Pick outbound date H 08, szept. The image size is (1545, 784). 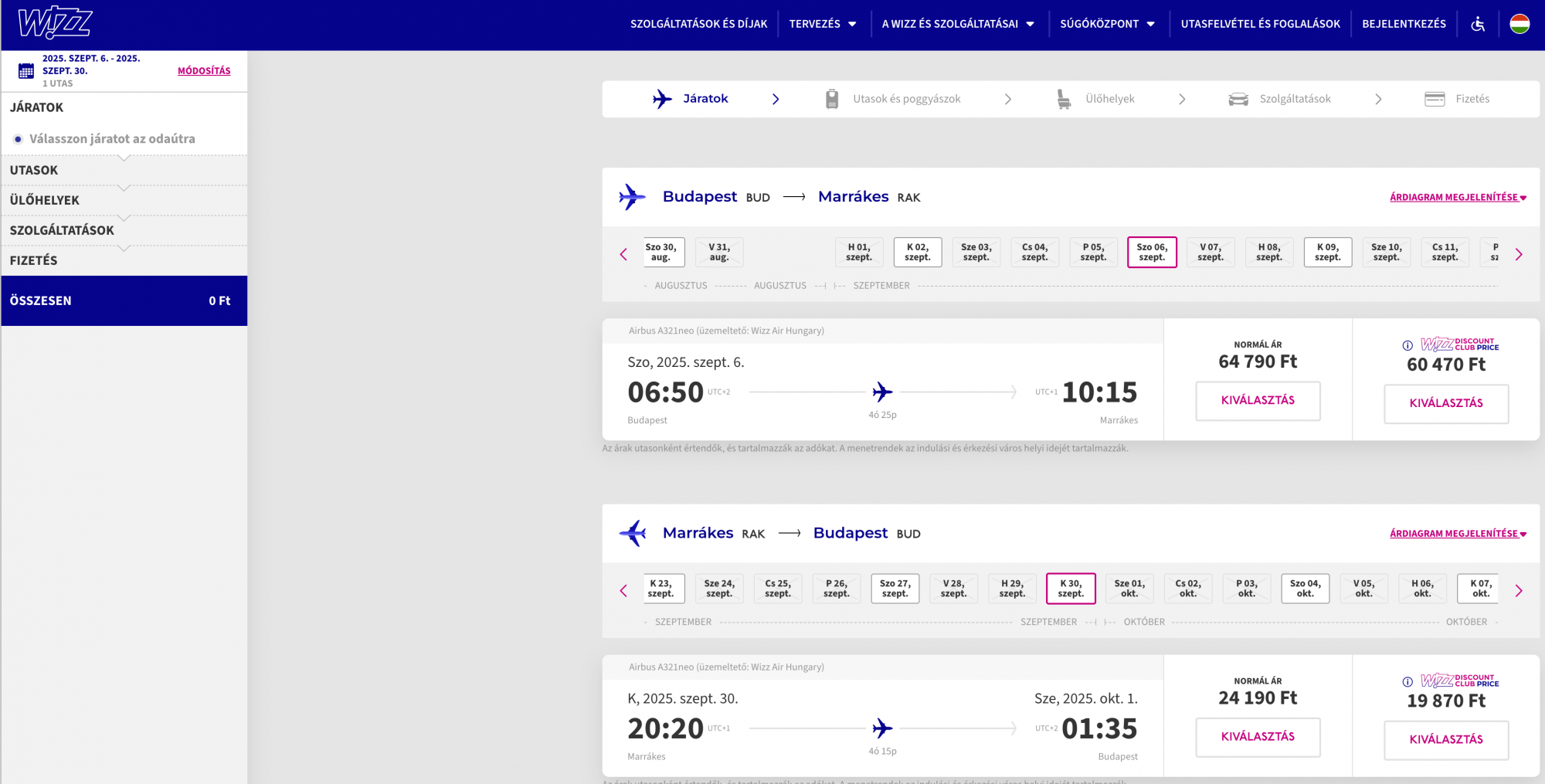(1269, 253)
